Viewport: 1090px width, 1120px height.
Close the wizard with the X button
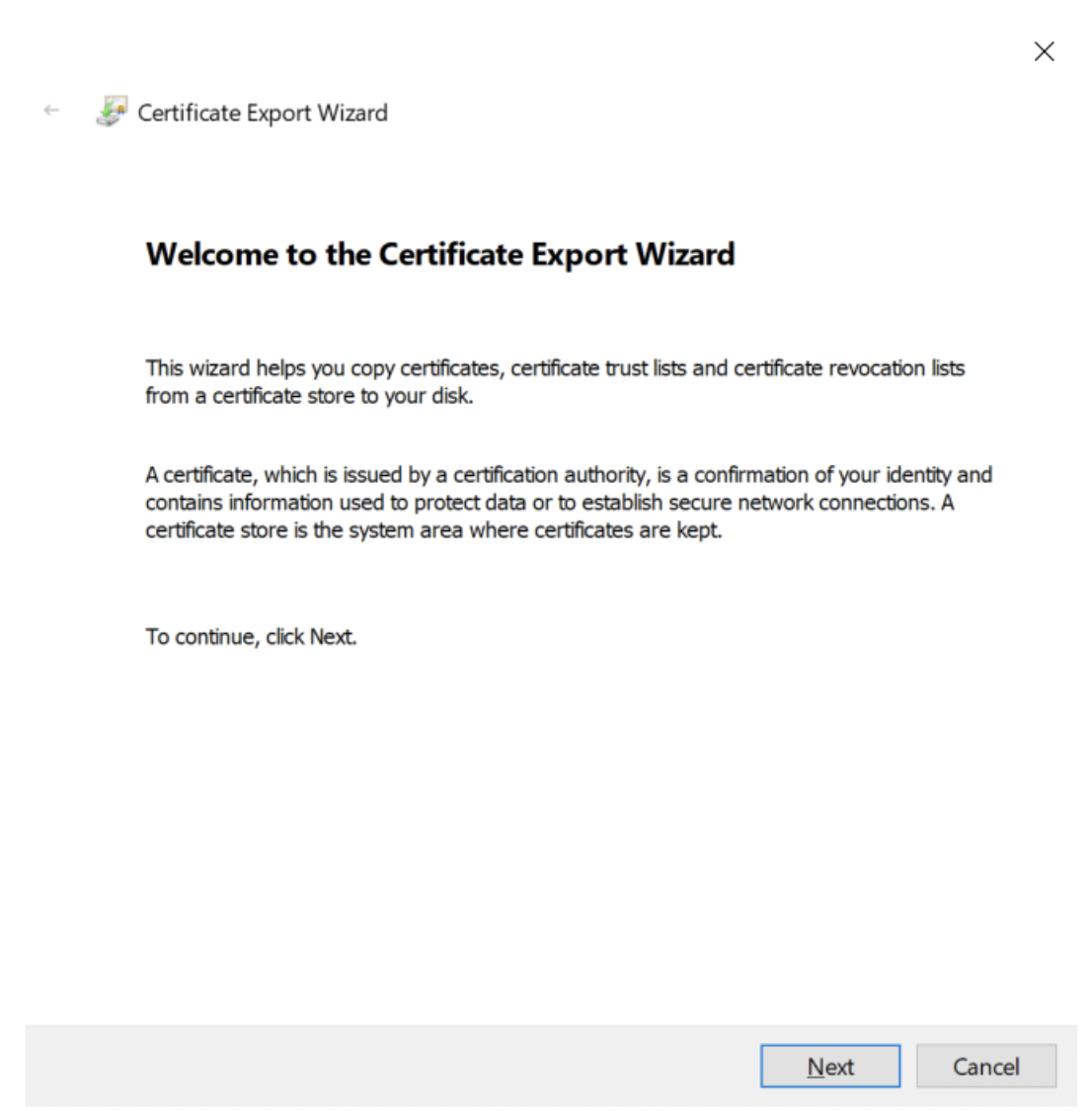point(1044,51)
